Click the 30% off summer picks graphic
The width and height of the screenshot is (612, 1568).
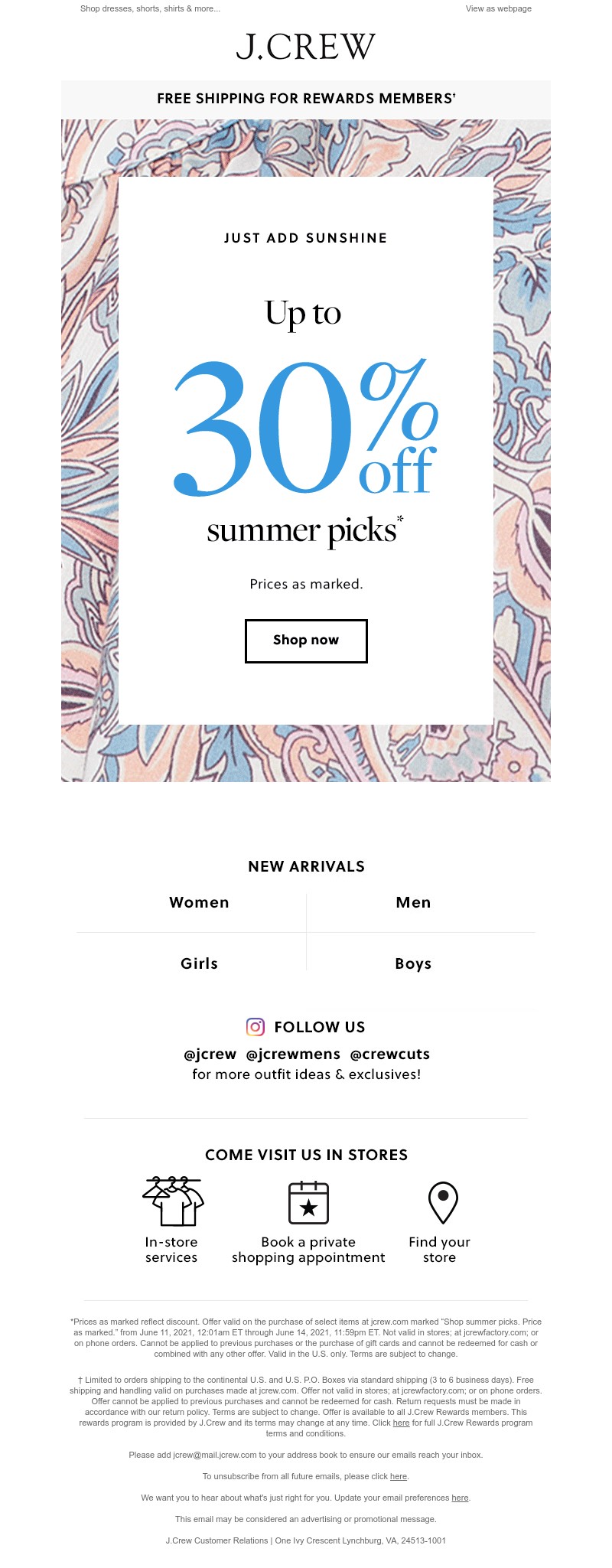coord(306,429)
